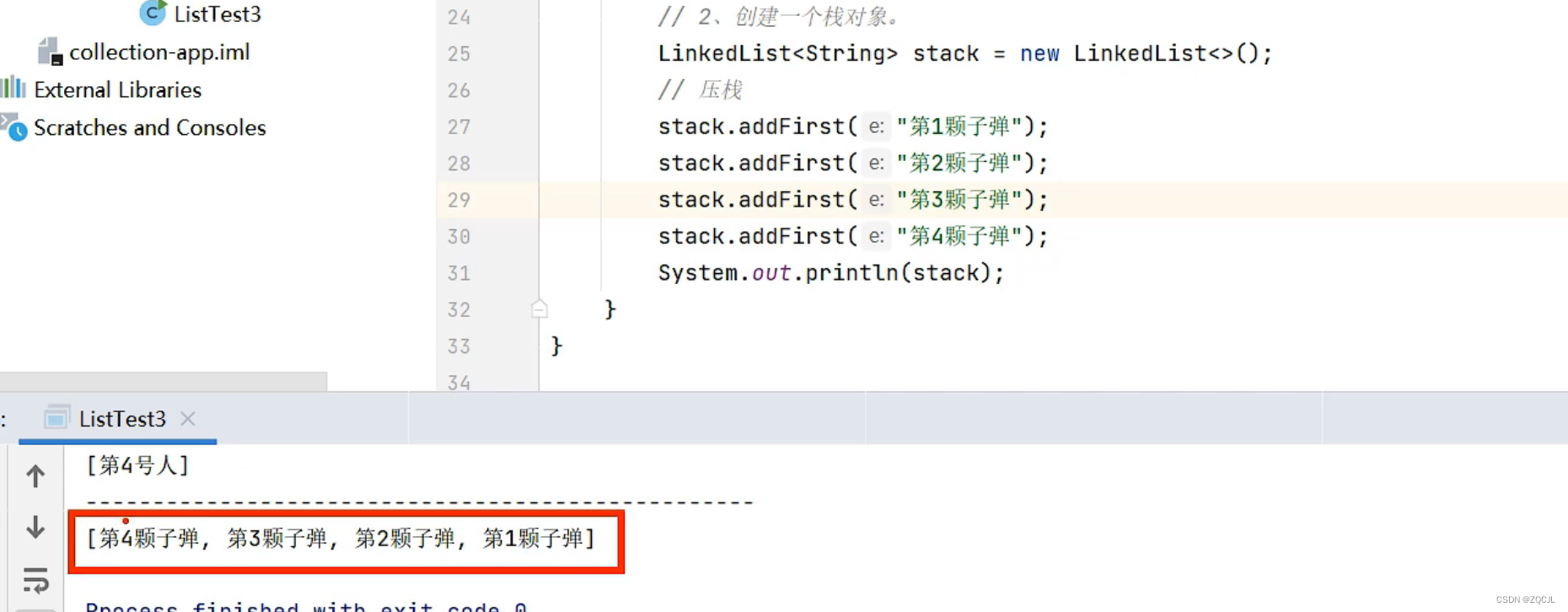Expand External Libraries node
Screen dimensions: 1568x612
click(117, 89)
